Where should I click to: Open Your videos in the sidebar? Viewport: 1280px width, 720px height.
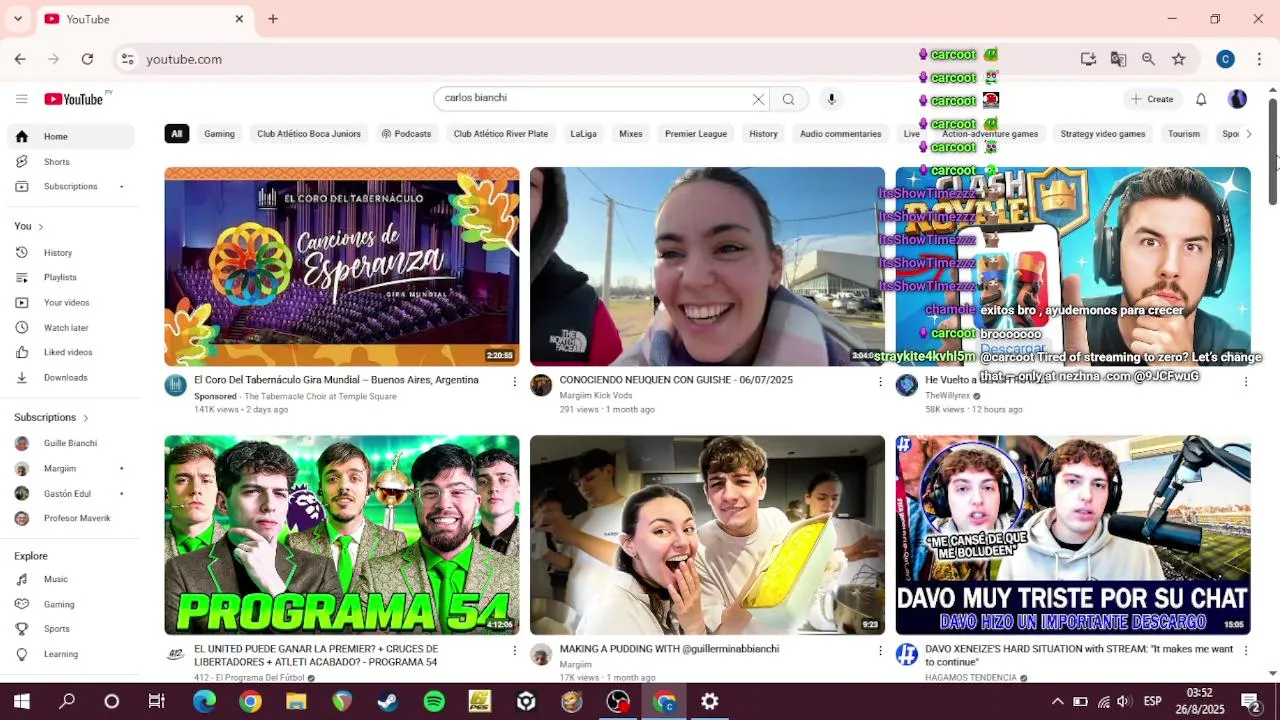[70, 303]
